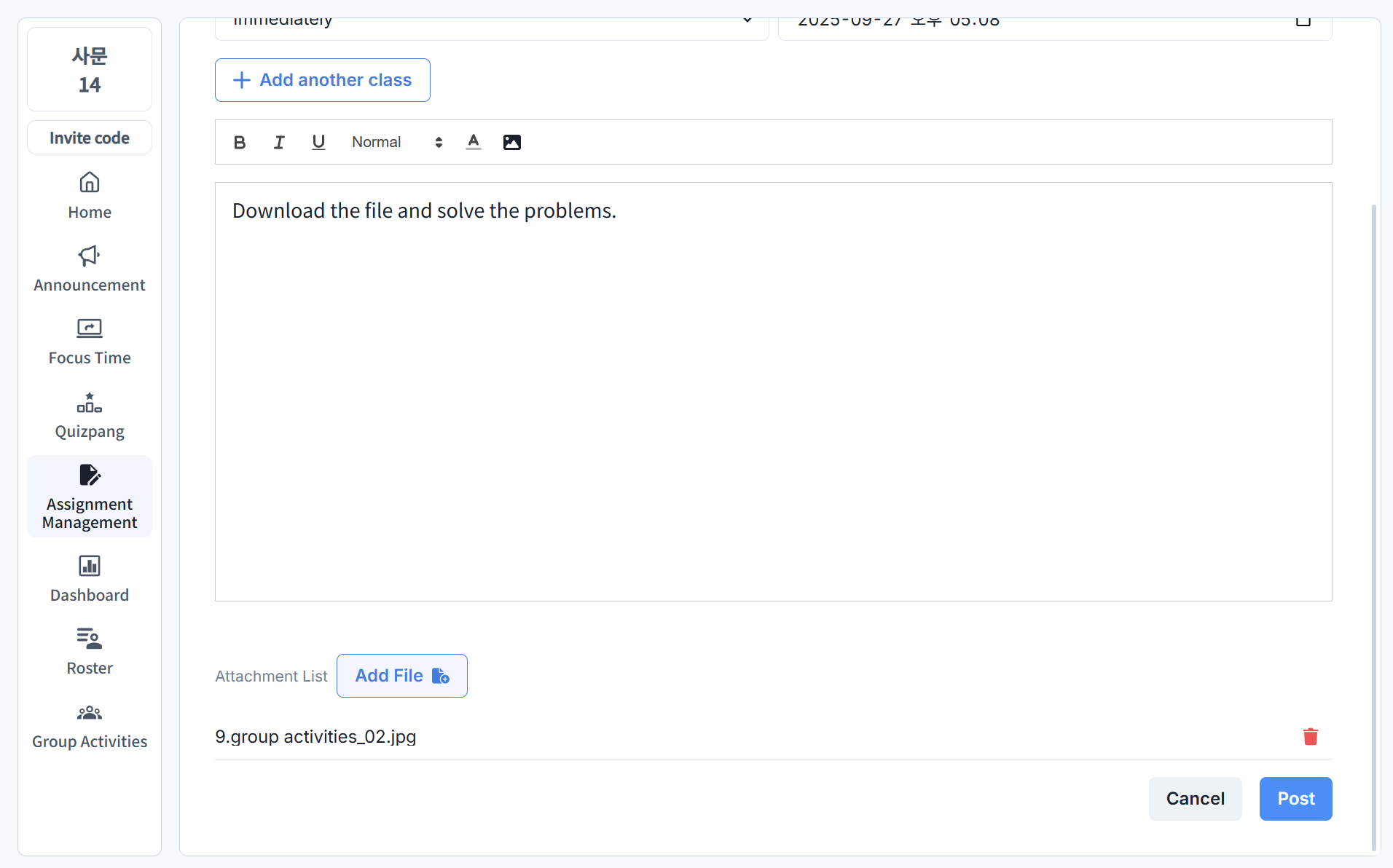Open the Normal text style dropdown
Viewport: 1393px width, 868px height.
tap(397, 142)
